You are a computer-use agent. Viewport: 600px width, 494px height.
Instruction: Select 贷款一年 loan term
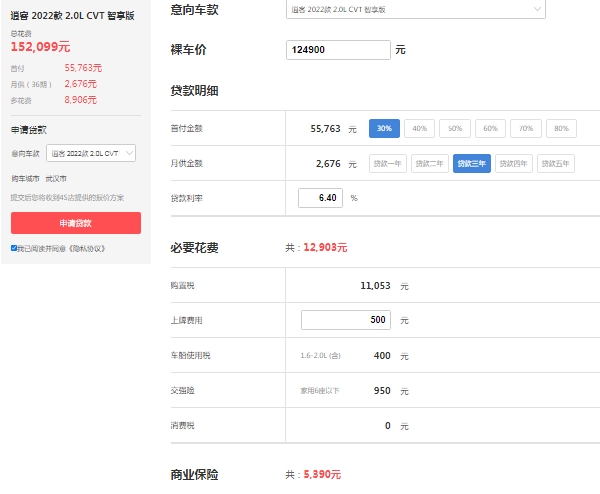388,163
